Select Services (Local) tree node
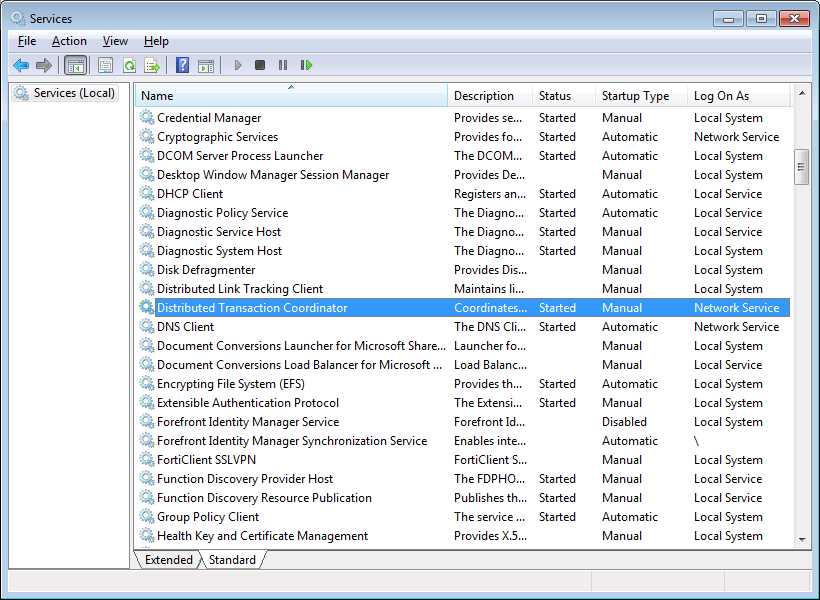Viewport: 820px width, 600px height. pos(65,93)
